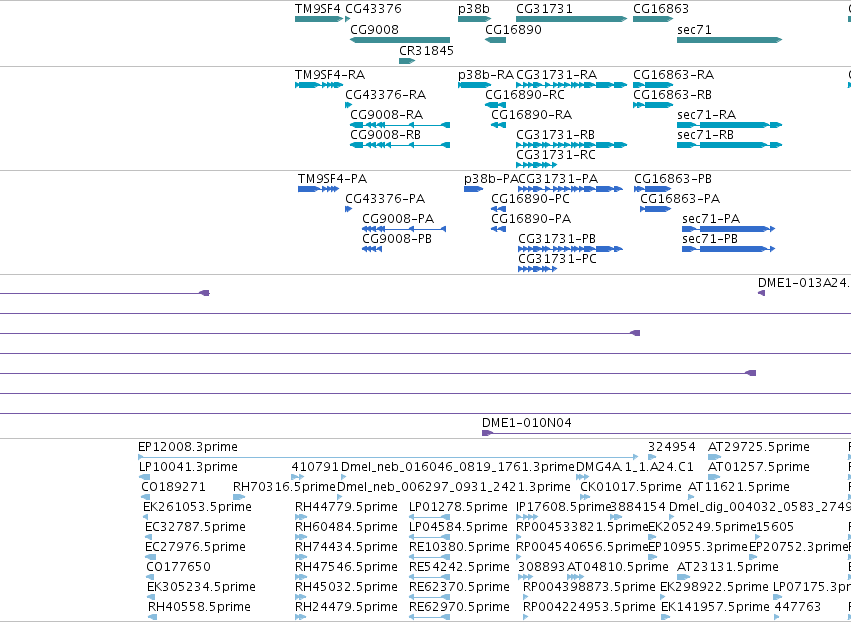Select the LP01278.5prime EST feature
The width and height of the screenshot is (851, 622).
click(x=429, y=517)
